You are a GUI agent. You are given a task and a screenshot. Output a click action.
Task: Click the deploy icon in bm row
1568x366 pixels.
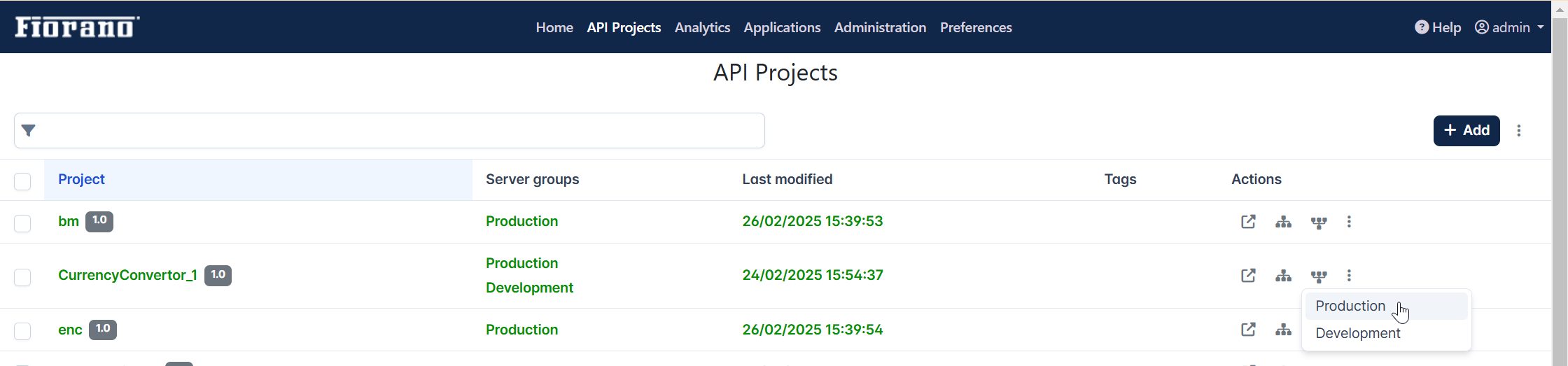[1319, 223]
